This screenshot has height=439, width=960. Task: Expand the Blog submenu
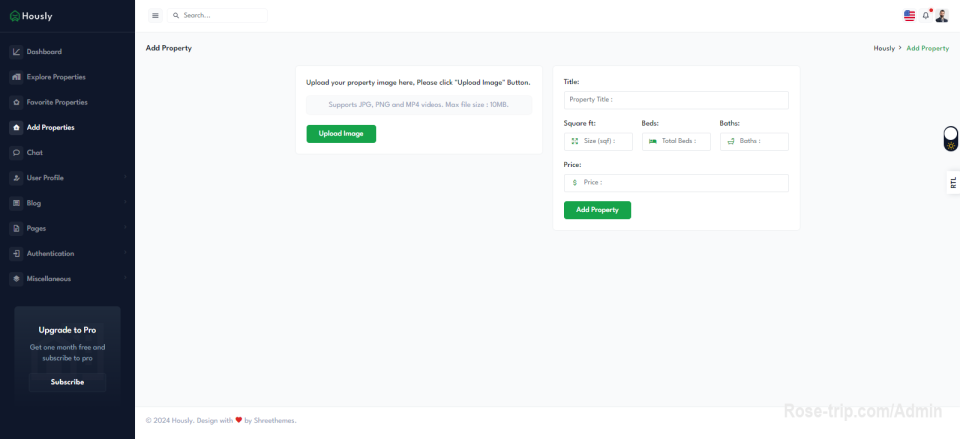[x=34, y=203]
